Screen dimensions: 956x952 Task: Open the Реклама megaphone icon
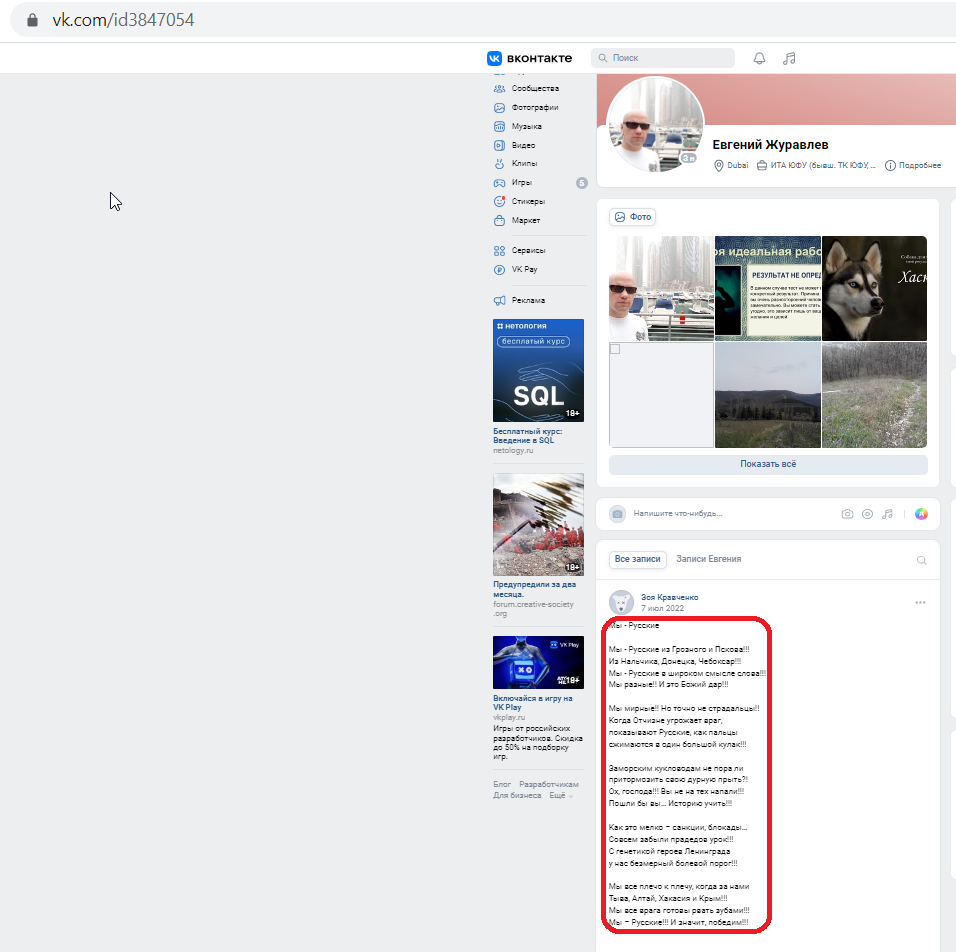499,300
